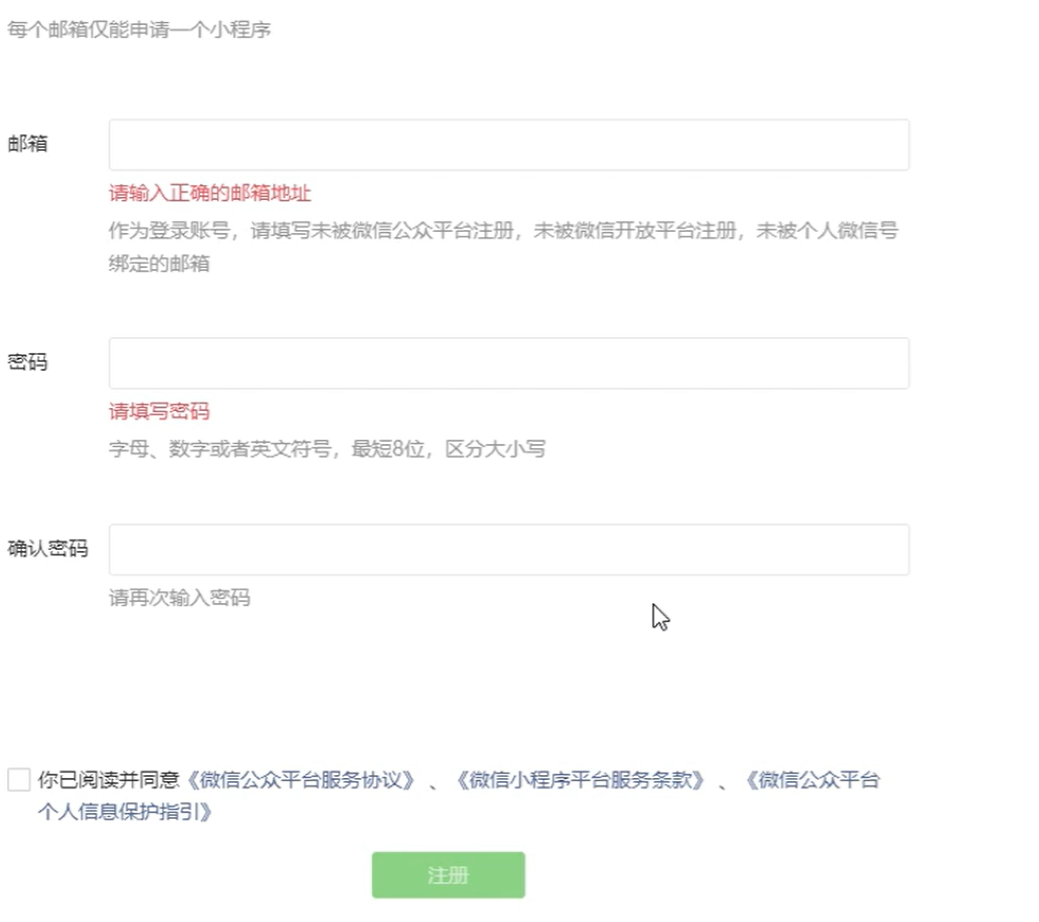The image size is (1039, 922).
Task: Click the 字母、数字或者英文符号 password hint
Action: coord(220,449)
